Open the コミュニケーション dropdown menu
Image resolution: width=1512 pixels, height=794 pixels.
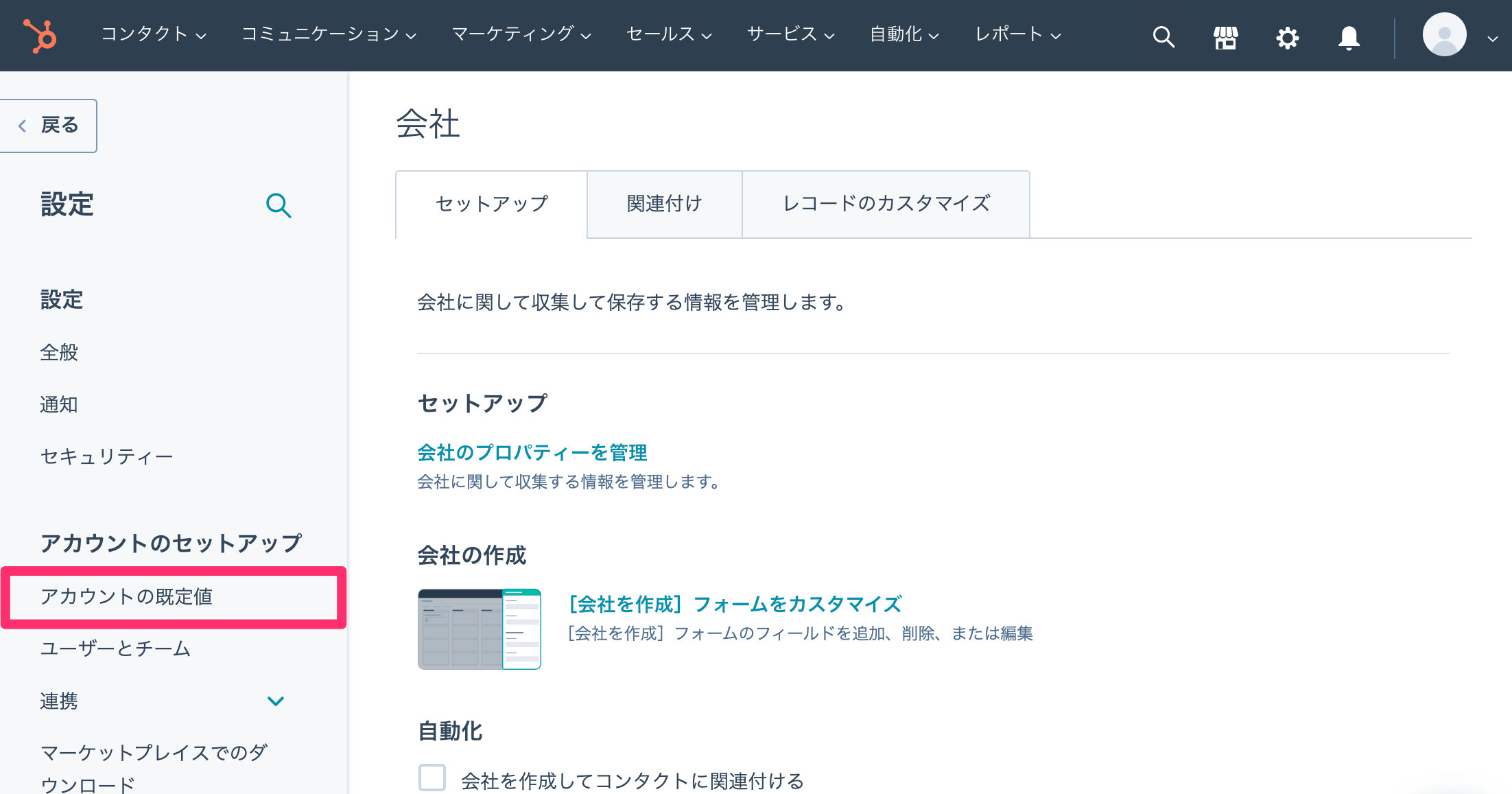coord(329,34)
